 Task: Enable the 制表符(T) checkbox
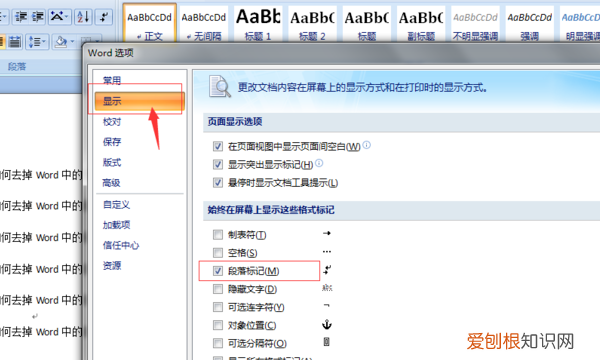coord(218,235)
